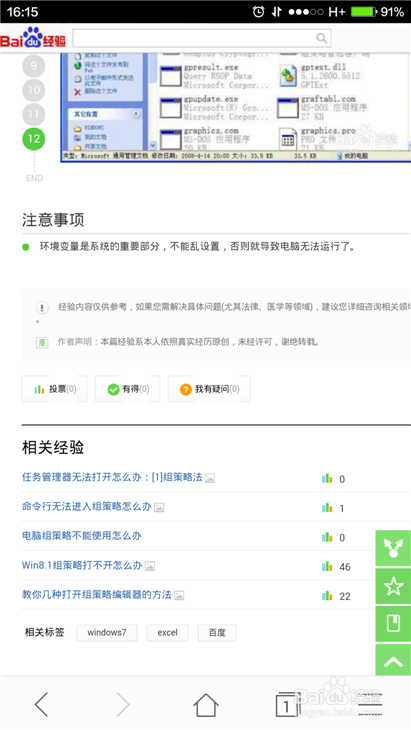Jump to step 10 circle
Viewport: 411px width, 730px height.
34,90
